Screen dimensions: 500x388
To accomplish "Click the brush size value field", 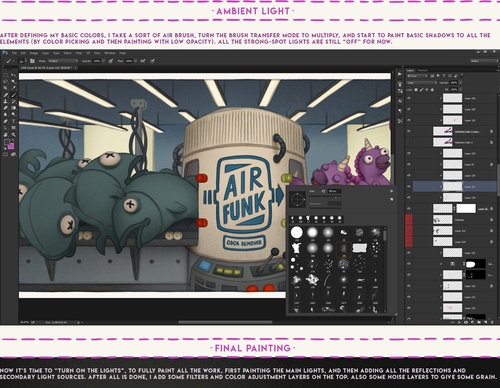I will pos(335,191).
